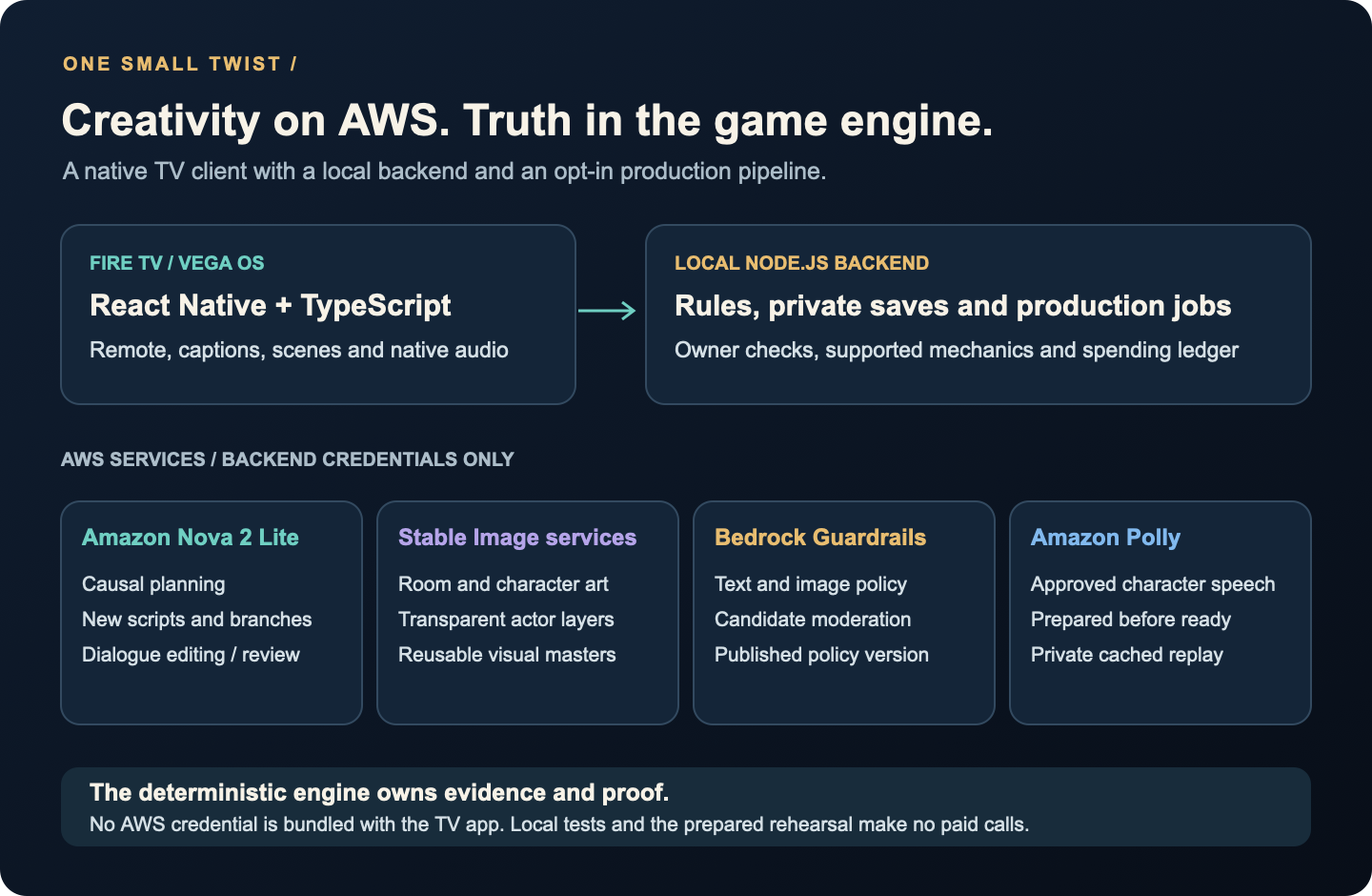This screenshot has width=1372, height=896.
Task: Select "Approved character speech"
Action: (x=1153, y=584)
